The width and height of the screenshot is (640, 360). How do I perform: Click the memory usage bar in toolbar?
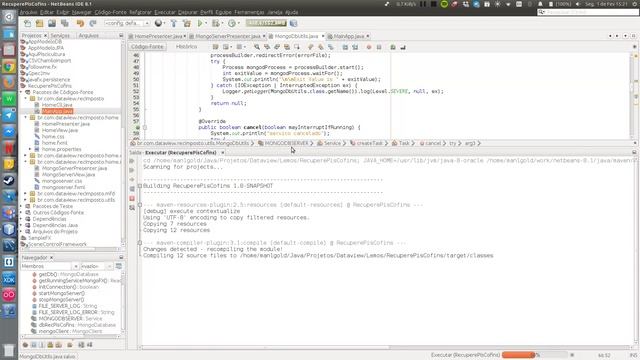[x=266, y=24]
